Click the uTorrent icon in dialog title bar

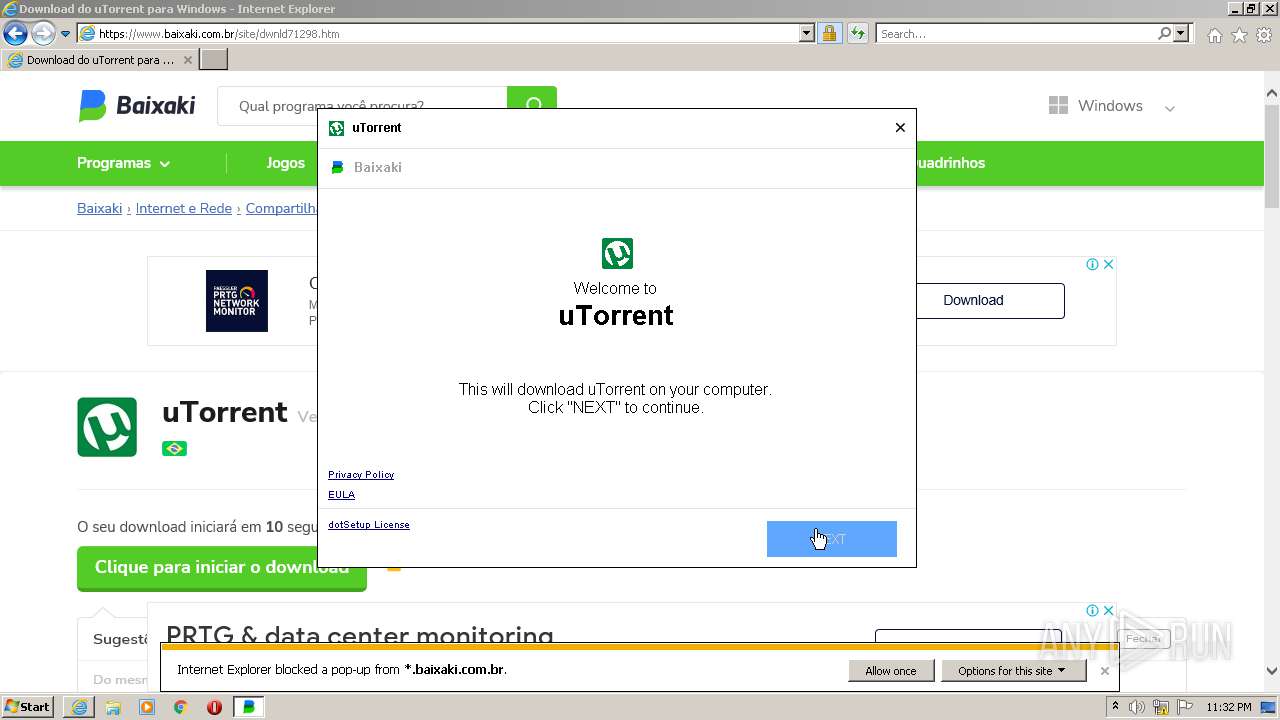point(336,128)
